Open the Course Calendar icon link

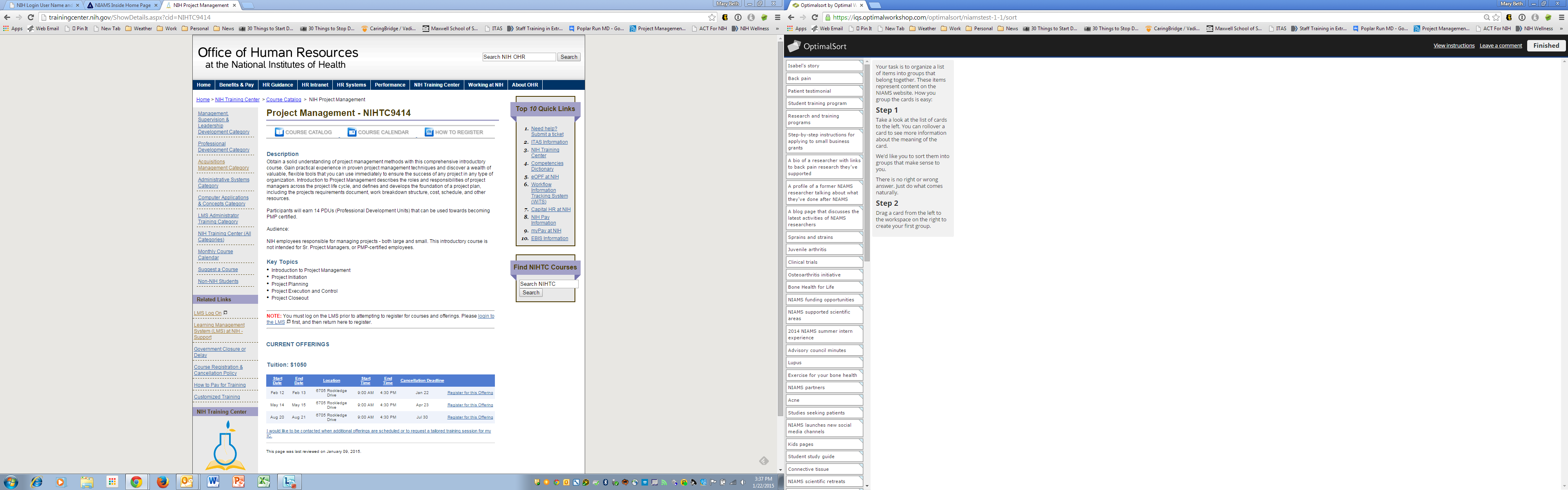[352, 132]
